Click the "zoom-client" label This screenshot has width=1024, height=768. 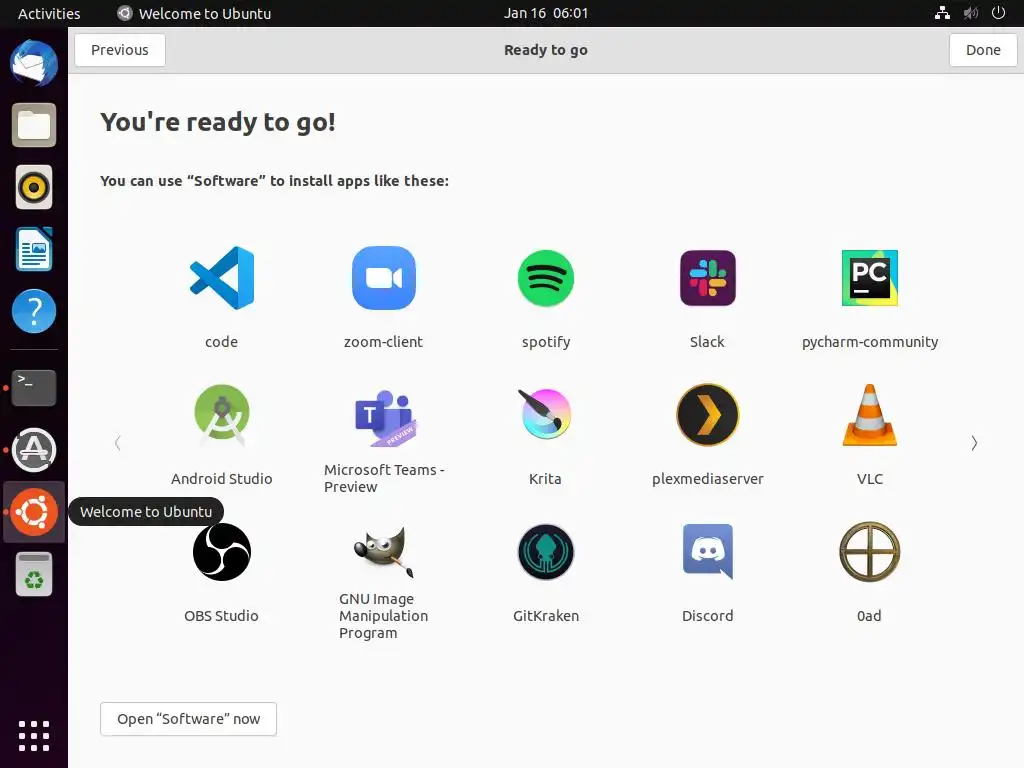383,342
